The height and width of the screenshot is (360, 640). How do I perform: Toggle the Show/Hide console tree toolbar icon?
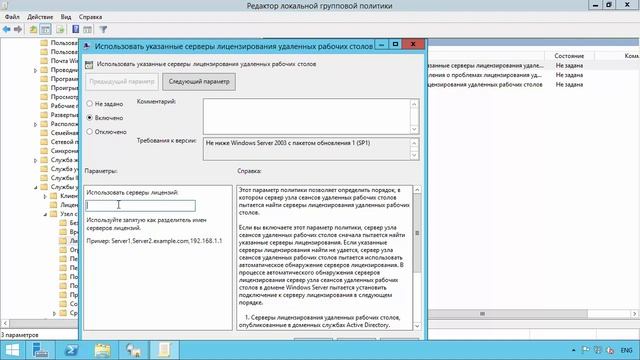[46, 29]
